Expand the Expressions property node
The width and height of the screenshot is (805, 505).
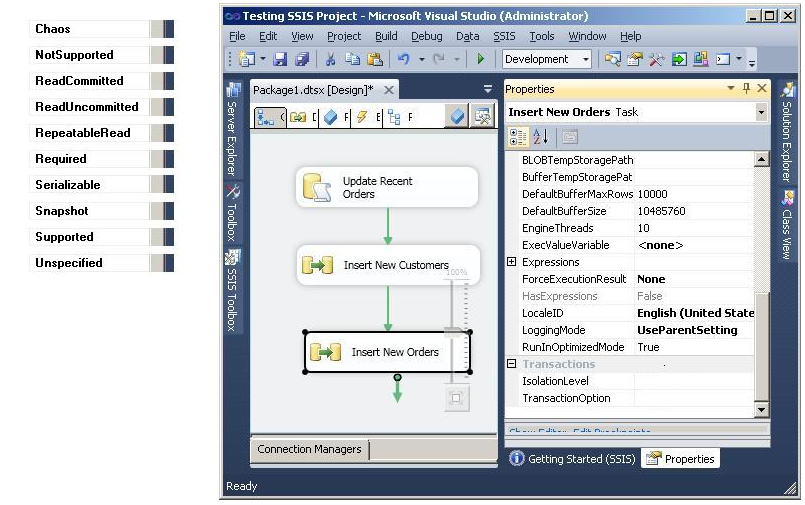511,262
